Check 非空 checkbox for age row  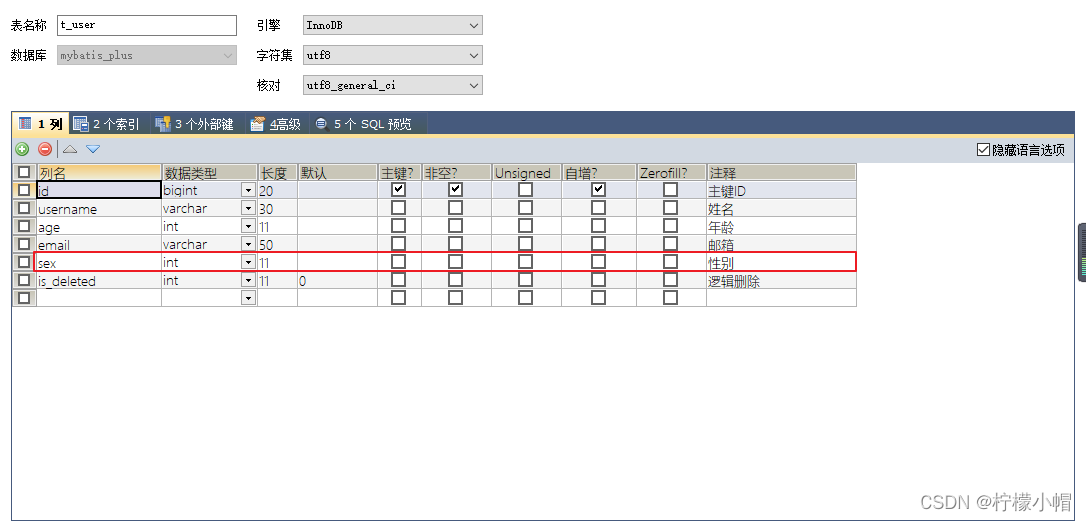[455, 225]
